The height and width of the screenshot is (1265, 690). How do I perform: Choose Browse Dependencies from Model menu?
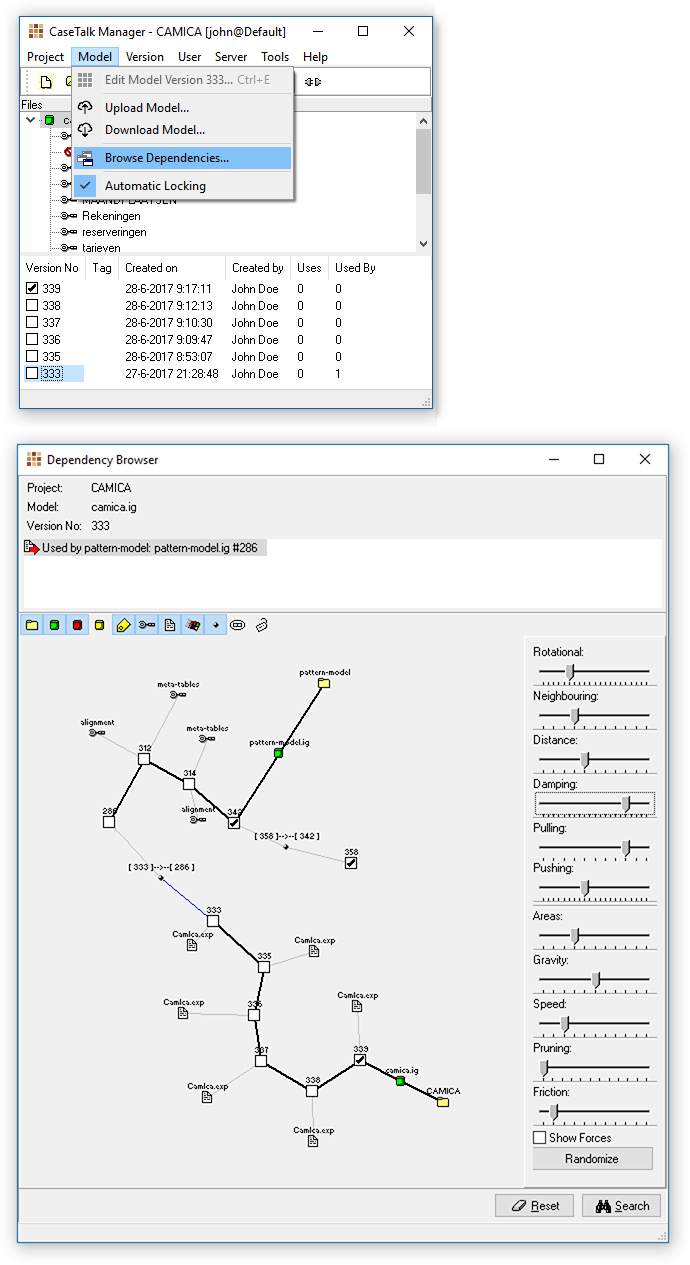pos(182,158)
